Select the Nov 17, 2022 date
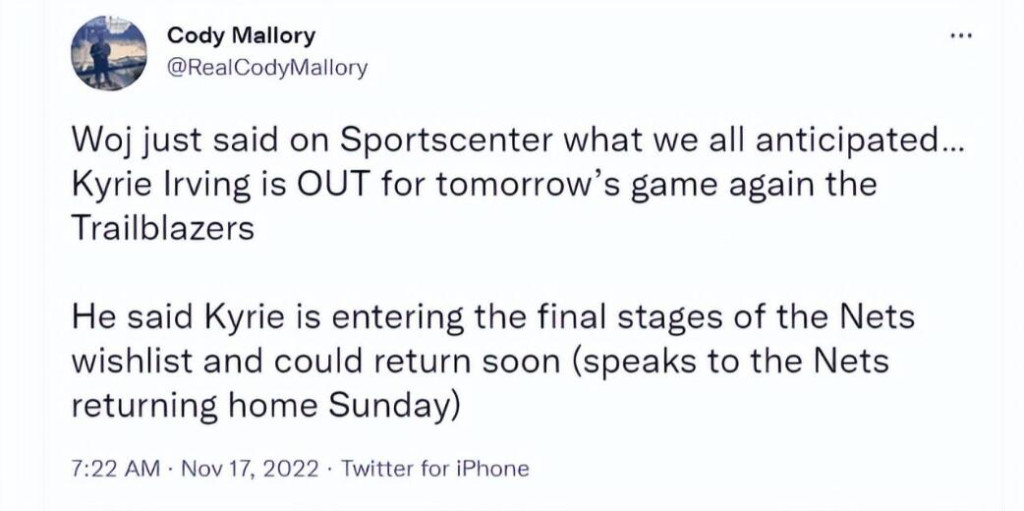Screen dimensions: 1024x511 [249, 469]
